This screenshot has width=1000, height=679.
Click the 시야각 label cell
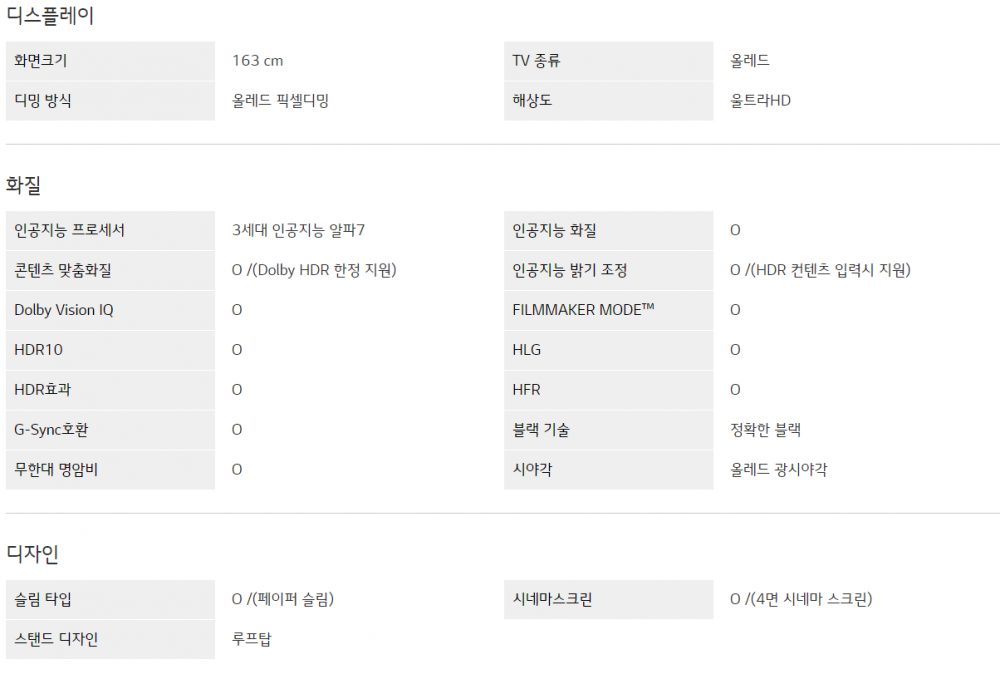pyautogui.click(x=608, y=470)
